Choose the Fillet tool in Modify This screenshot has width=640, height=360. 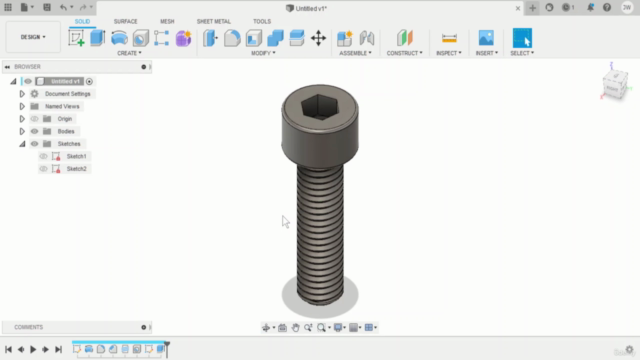[232, 38]
